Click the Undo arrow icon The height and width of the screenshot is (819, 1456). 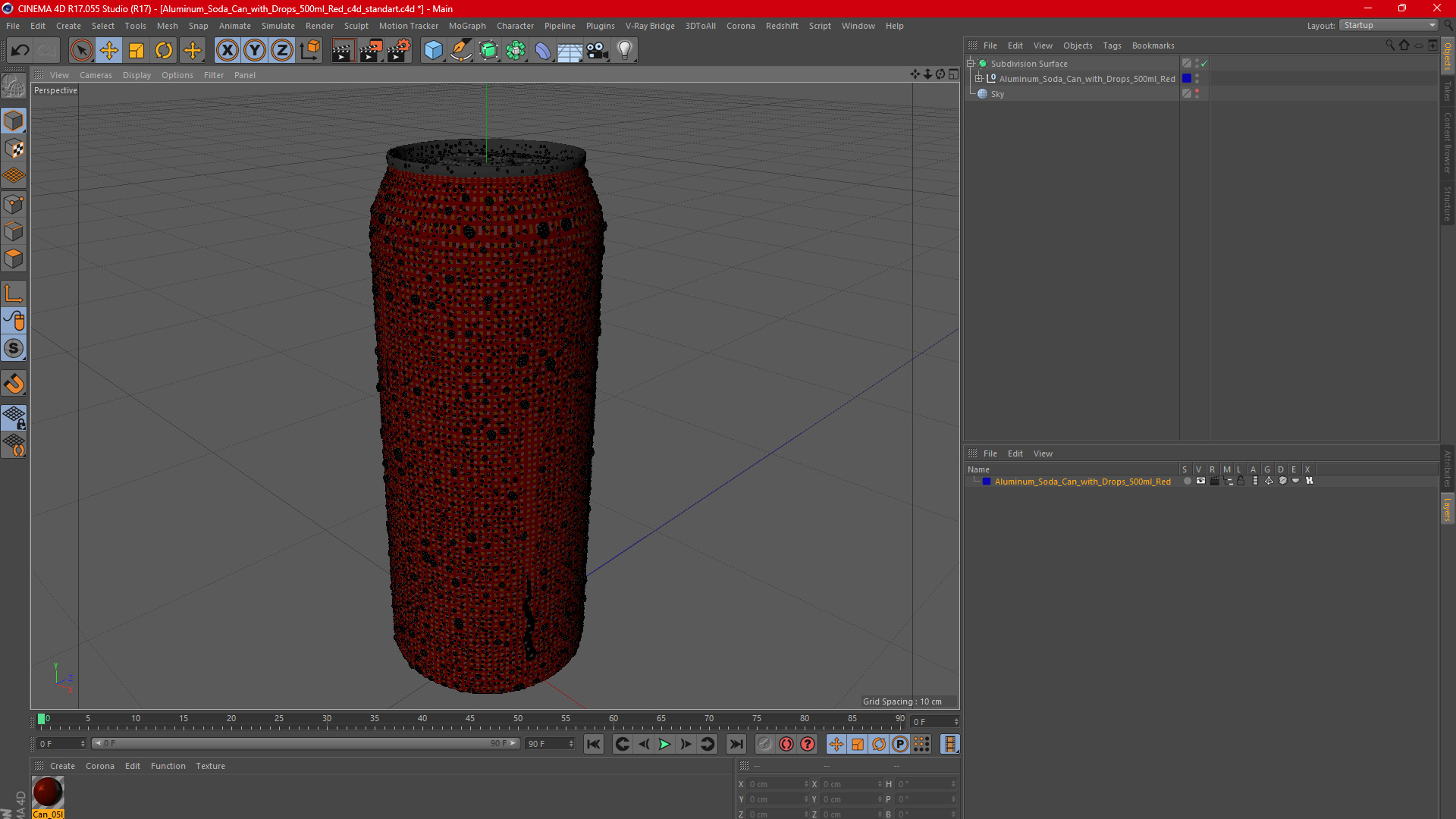click(x=20, y=50)
